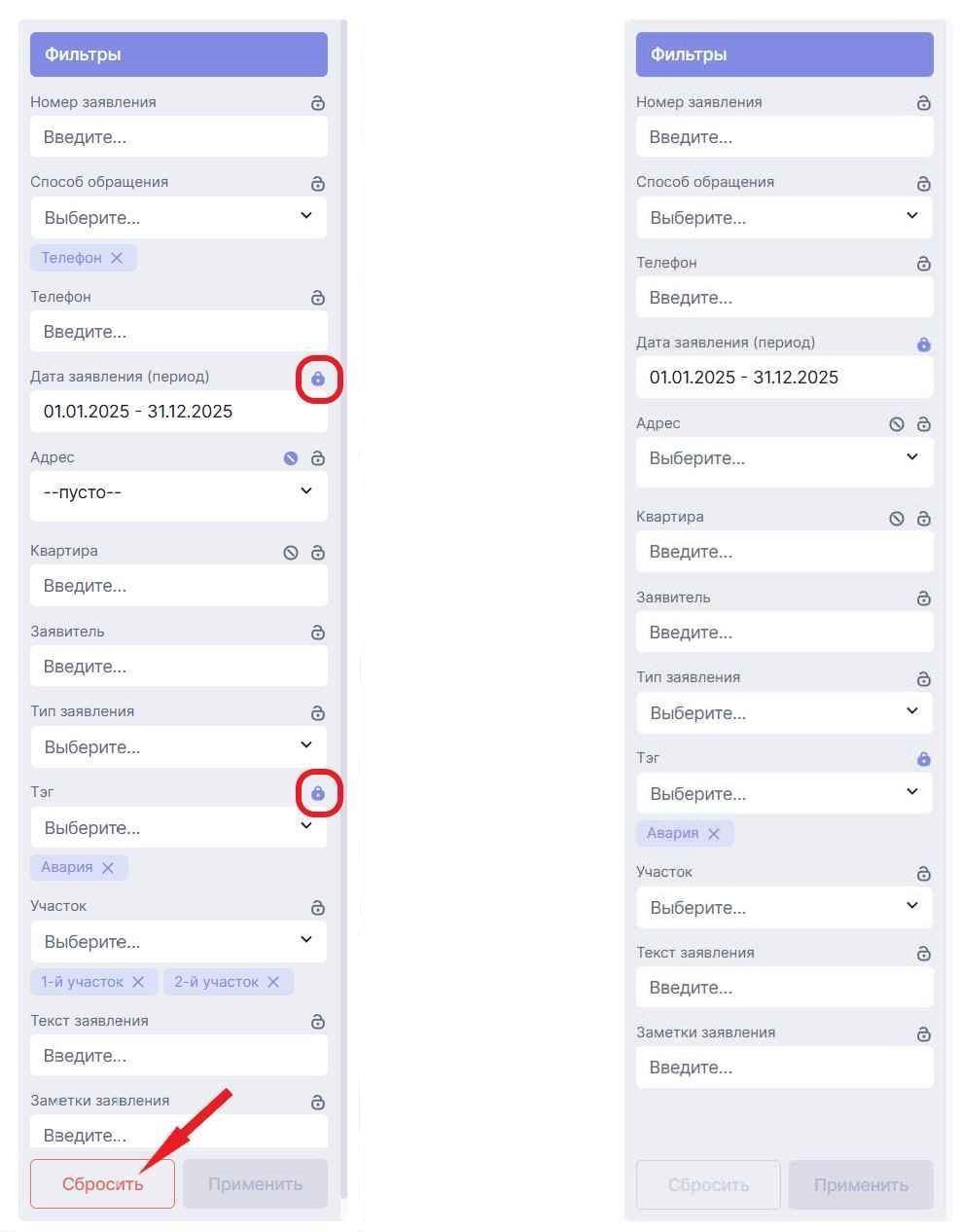
Task: Open Тип заявления dropdown in left panel
Action: pos(178,746)
